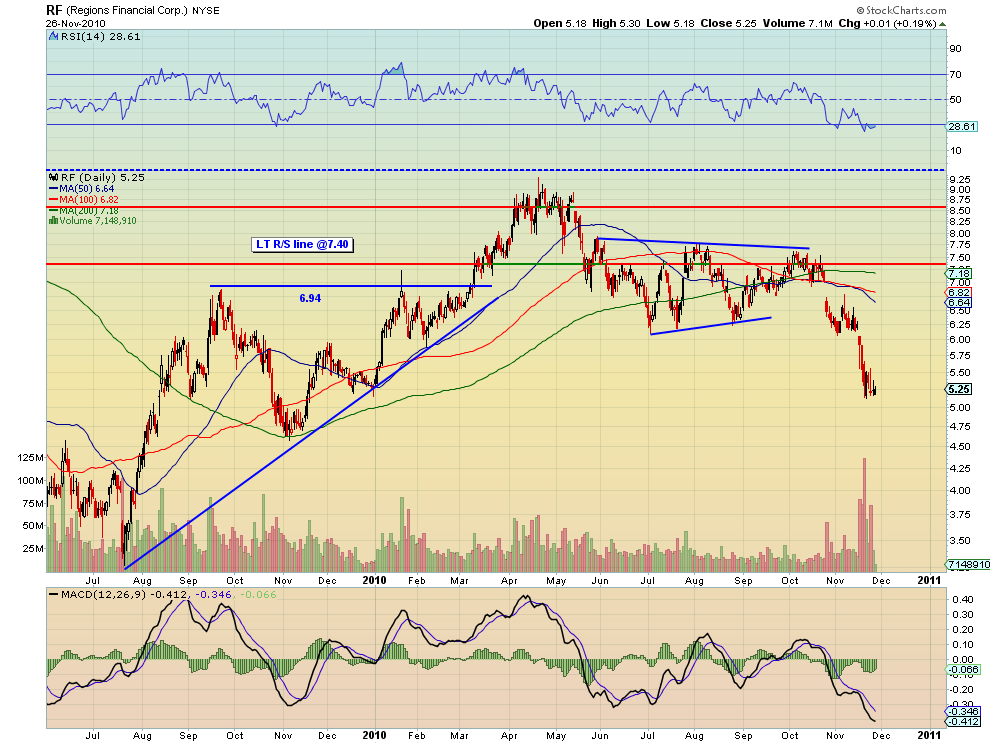Screen dimensions: 990x744
Task: Click the Jun label on MACD panel time axis
Action: pos(600,736)
